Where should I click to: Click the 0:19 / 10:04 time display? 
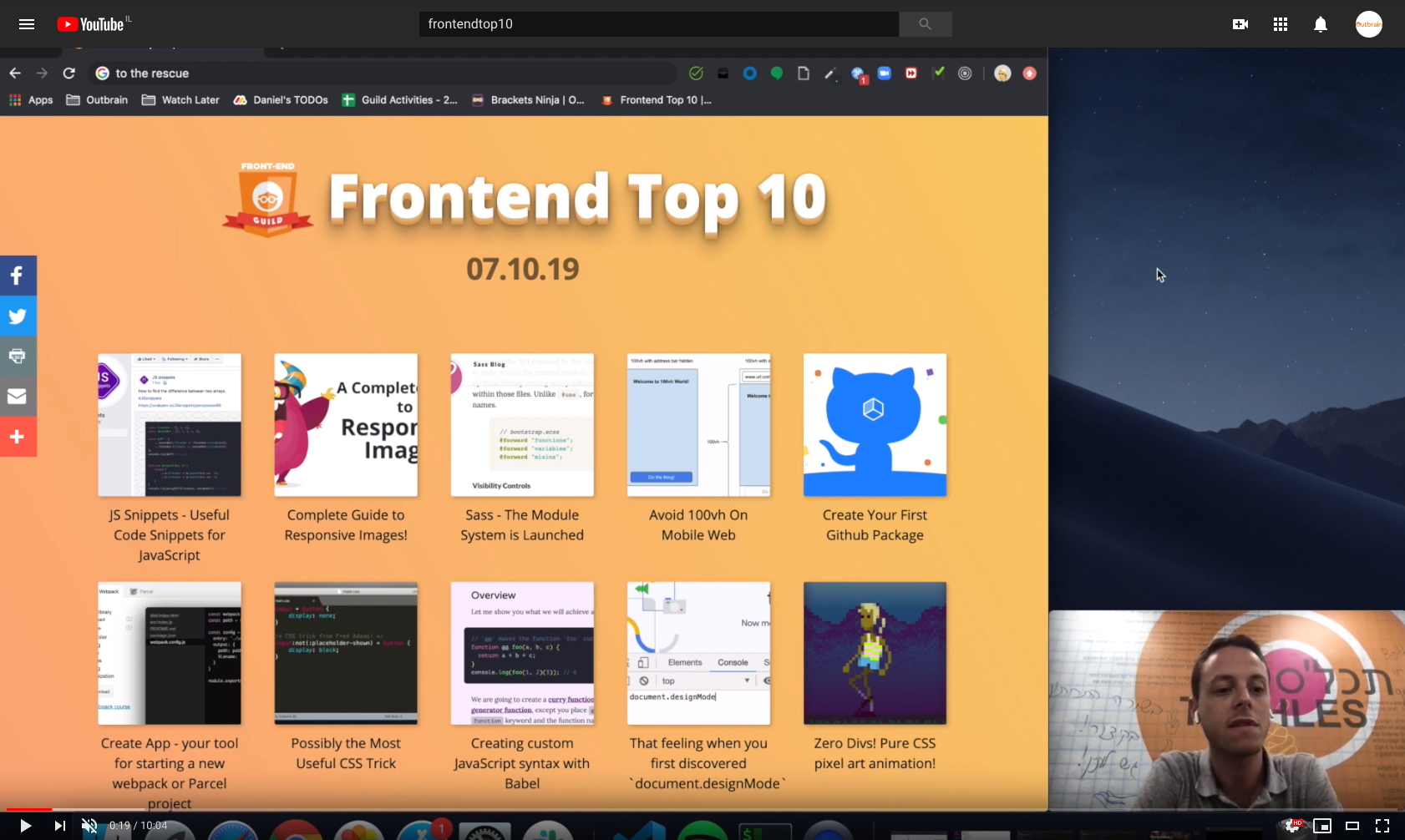pos(138,826)
